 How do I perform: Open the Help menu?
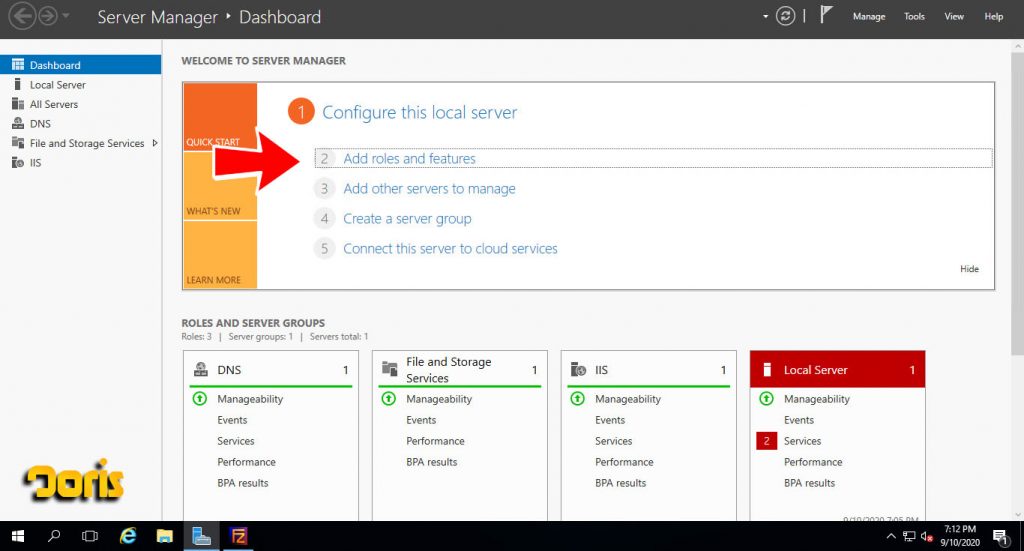[993, 16]
